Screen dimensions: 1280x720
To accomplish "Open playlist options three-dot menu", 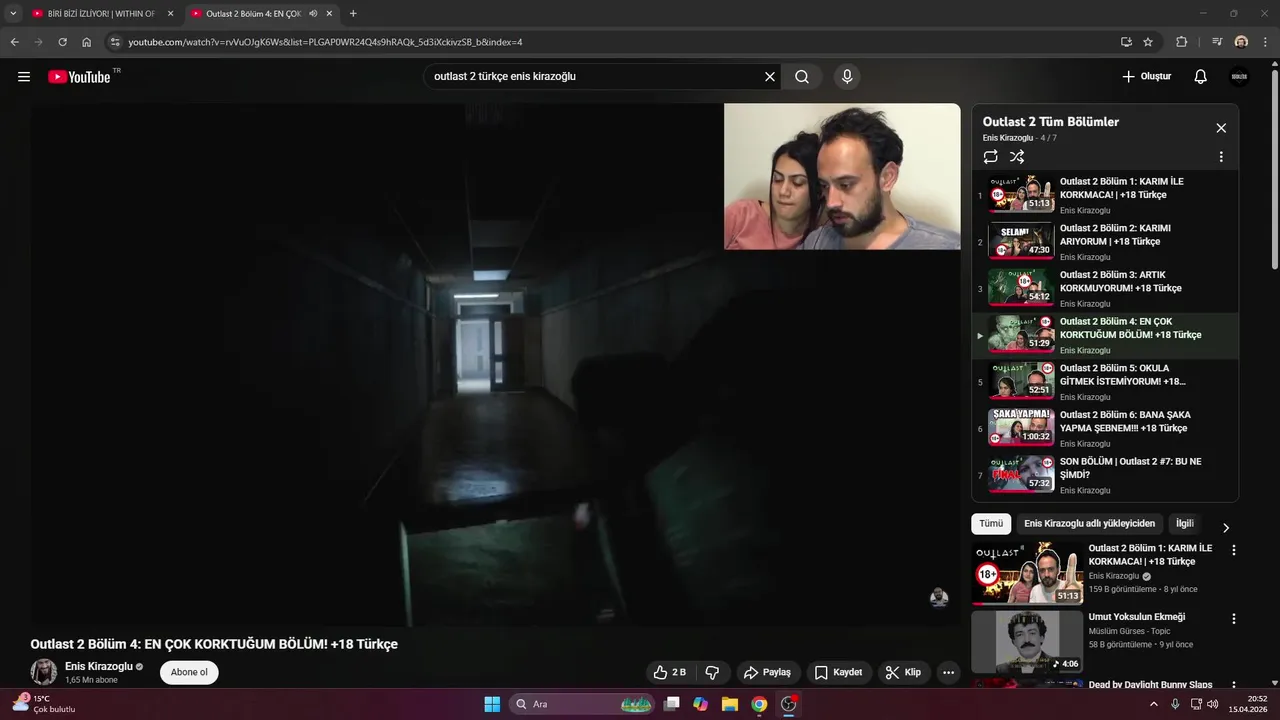I will coord(1221,157).
